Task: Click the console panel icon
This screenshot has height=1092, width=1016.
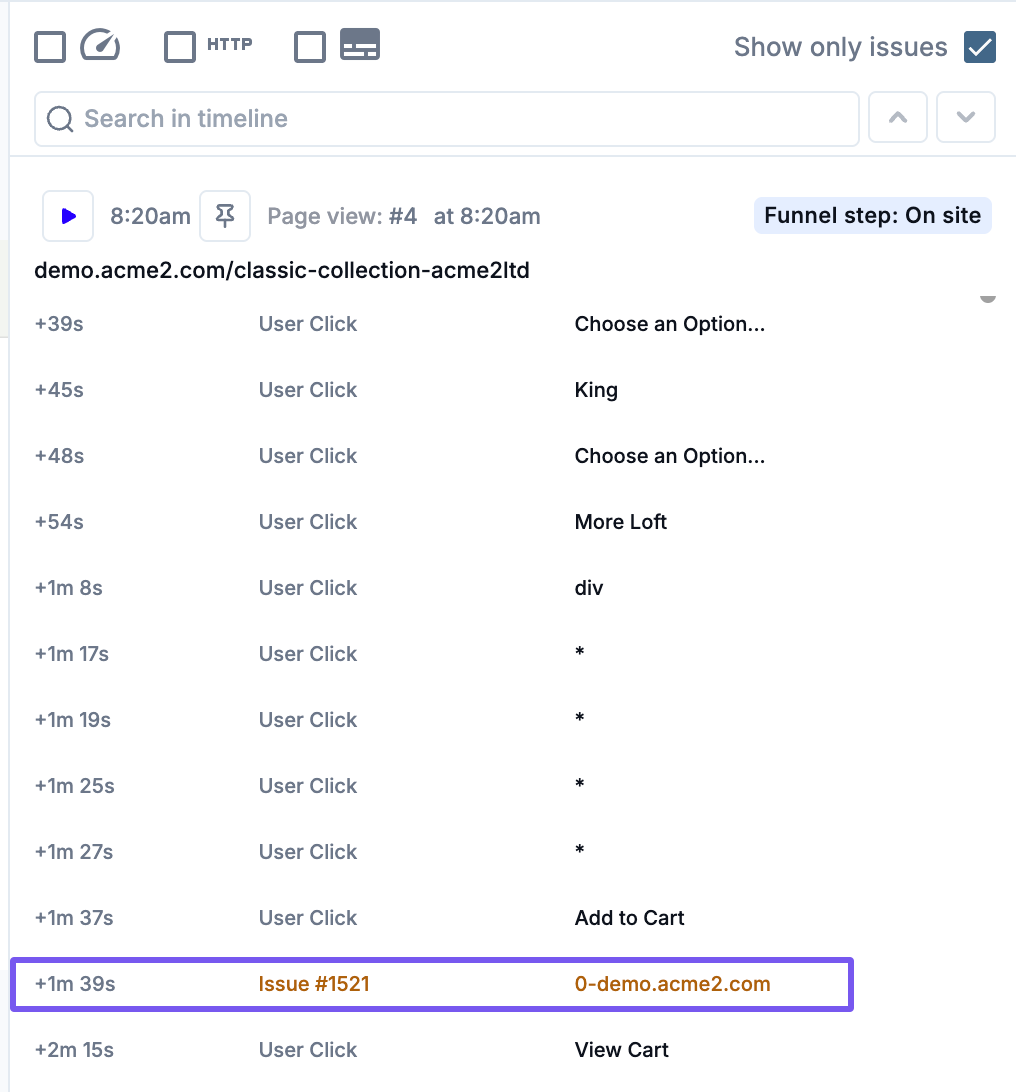Action: [x=360, y=46]
